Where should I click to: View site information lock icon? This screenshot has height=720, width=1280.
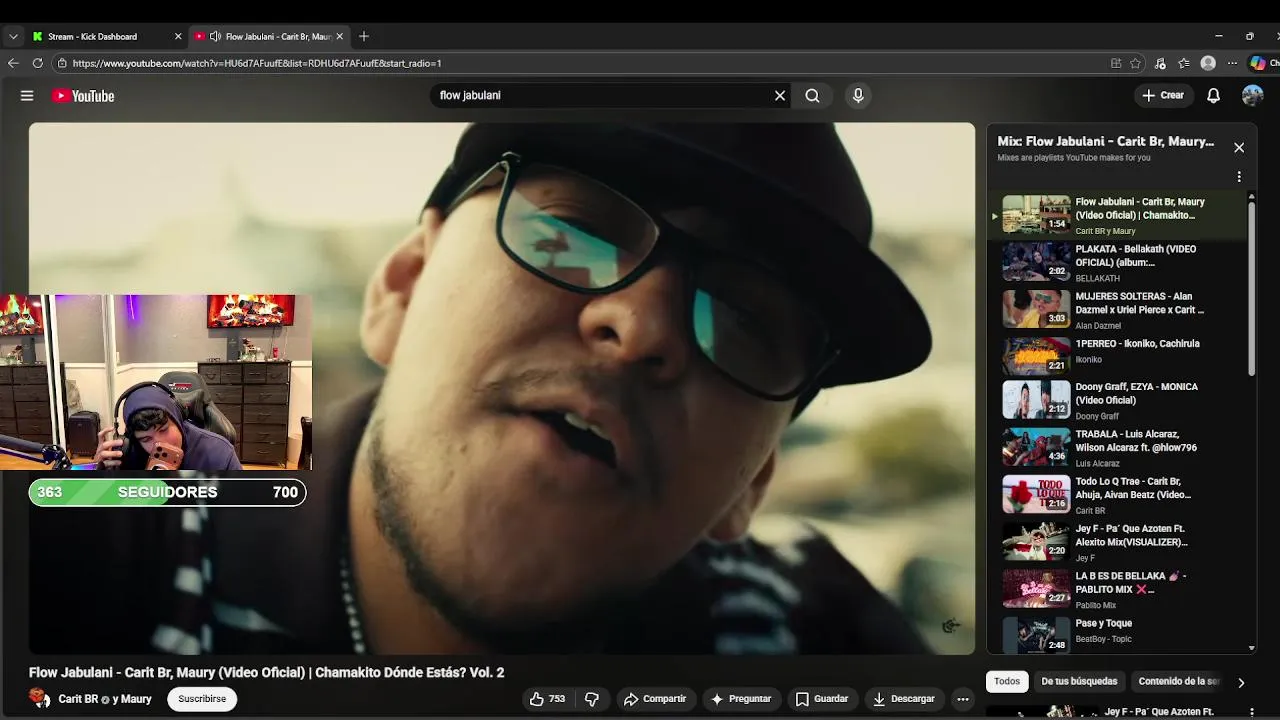point(62,63)
